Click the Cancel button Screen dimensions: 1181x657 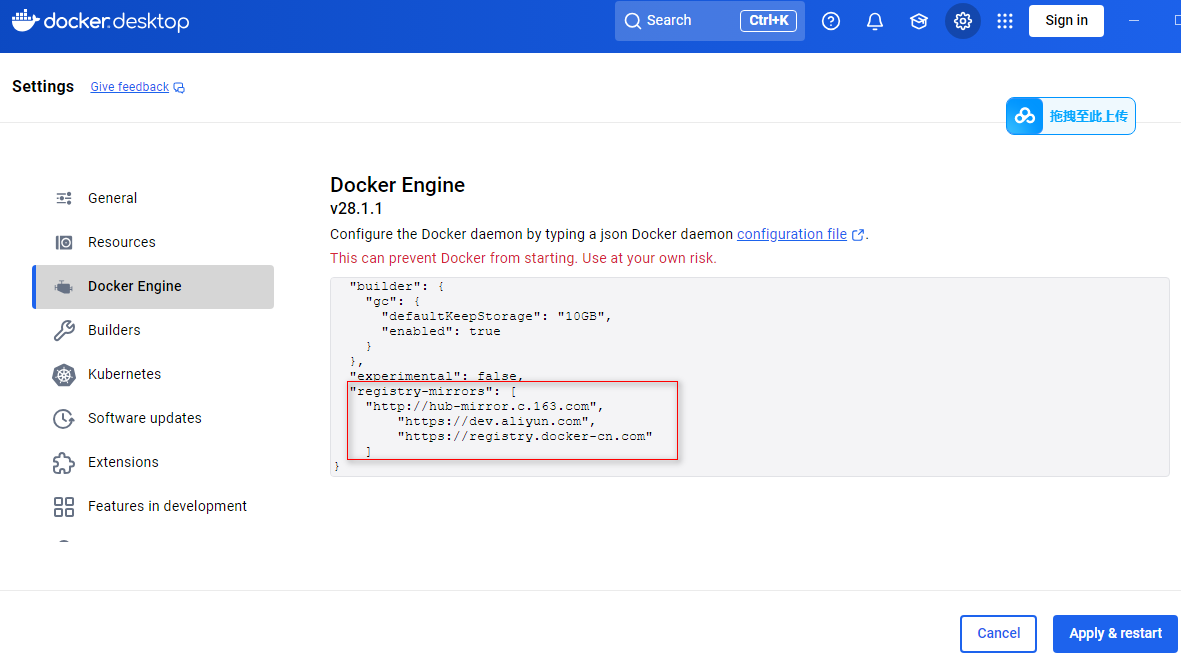tap(998, 634)
